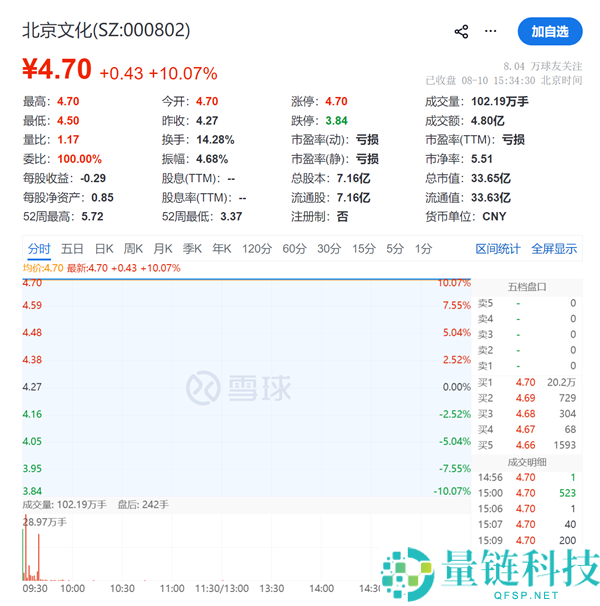Viewport: 600px width, 606px height.
Task: Click the 货币单位 value CNY
Action: [494, 216]
